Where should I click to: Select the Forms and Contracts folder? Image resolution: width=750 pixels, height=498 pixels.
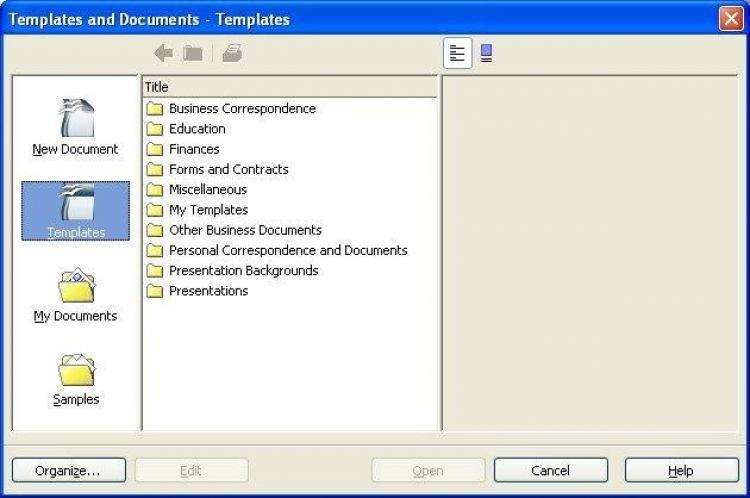228,170
